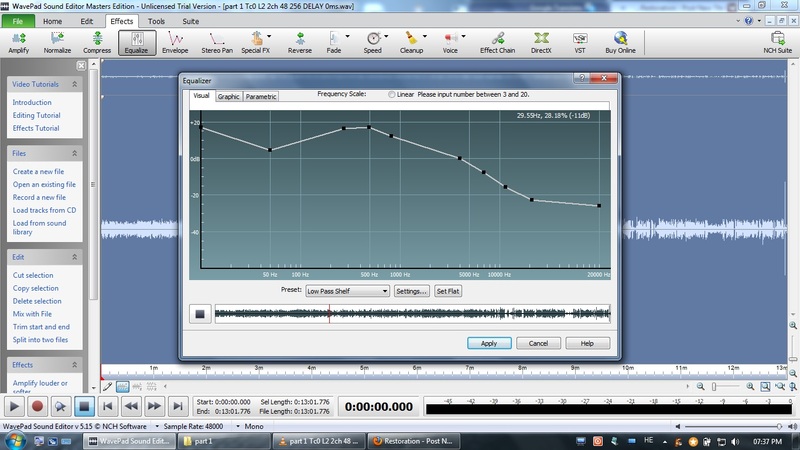Image resolution: width=800 pixels, height=450 pixels.
Task: Click the main Stop transport button
Action: click(84, 407)
